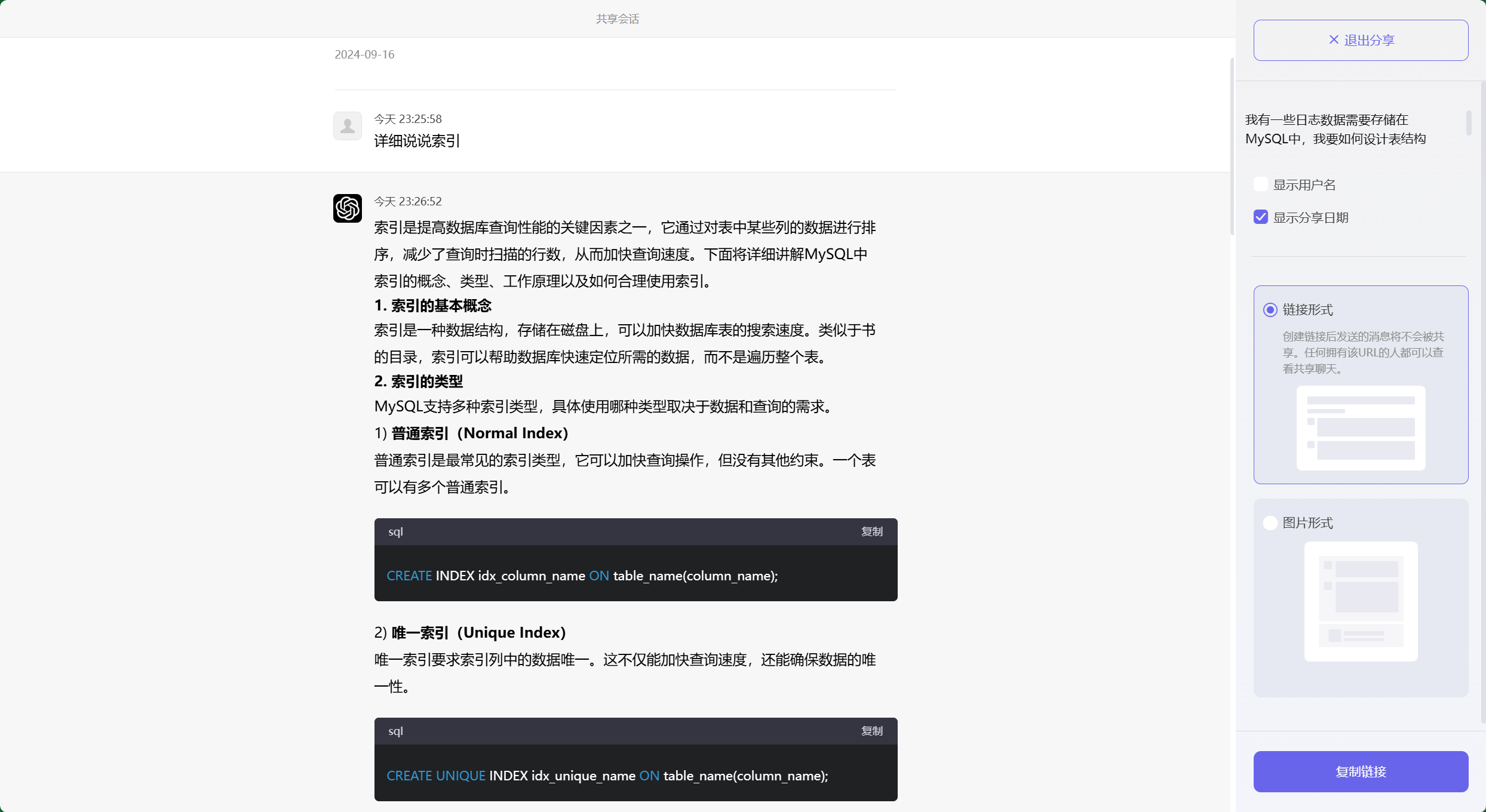1486x812 pixels.
Task: Click the sql label on second code block
Action: pyautogui.click(x=396, y=730)
